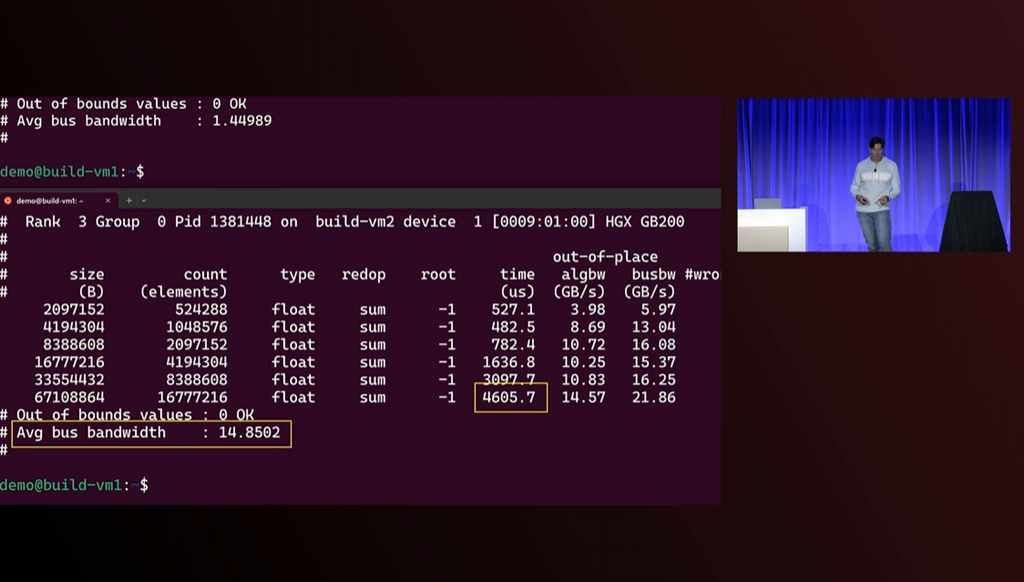The height and width of the screenshot is (582, 1024).
Task: Click the device id '[0009:01:00]' text
Action: coord(543,222)
